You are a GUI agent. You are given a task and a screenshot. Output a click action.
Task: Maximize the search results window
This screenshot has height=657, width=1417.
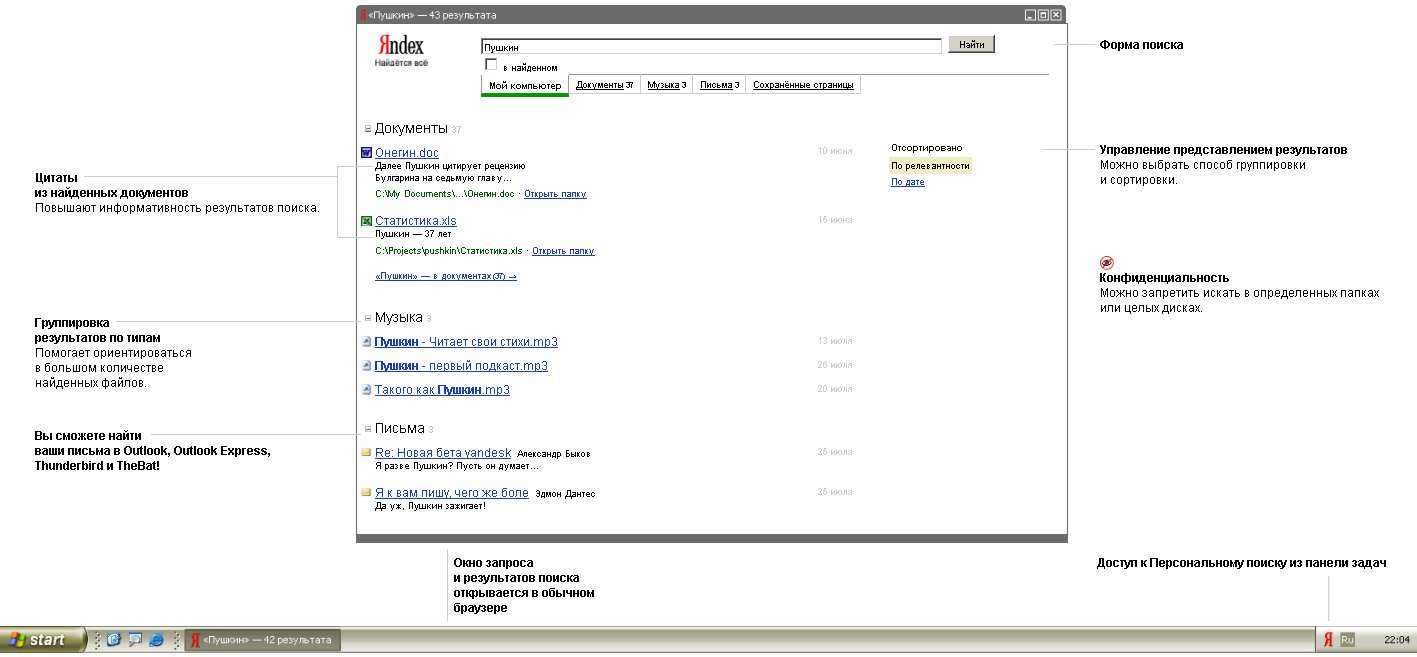point(1043,15)
